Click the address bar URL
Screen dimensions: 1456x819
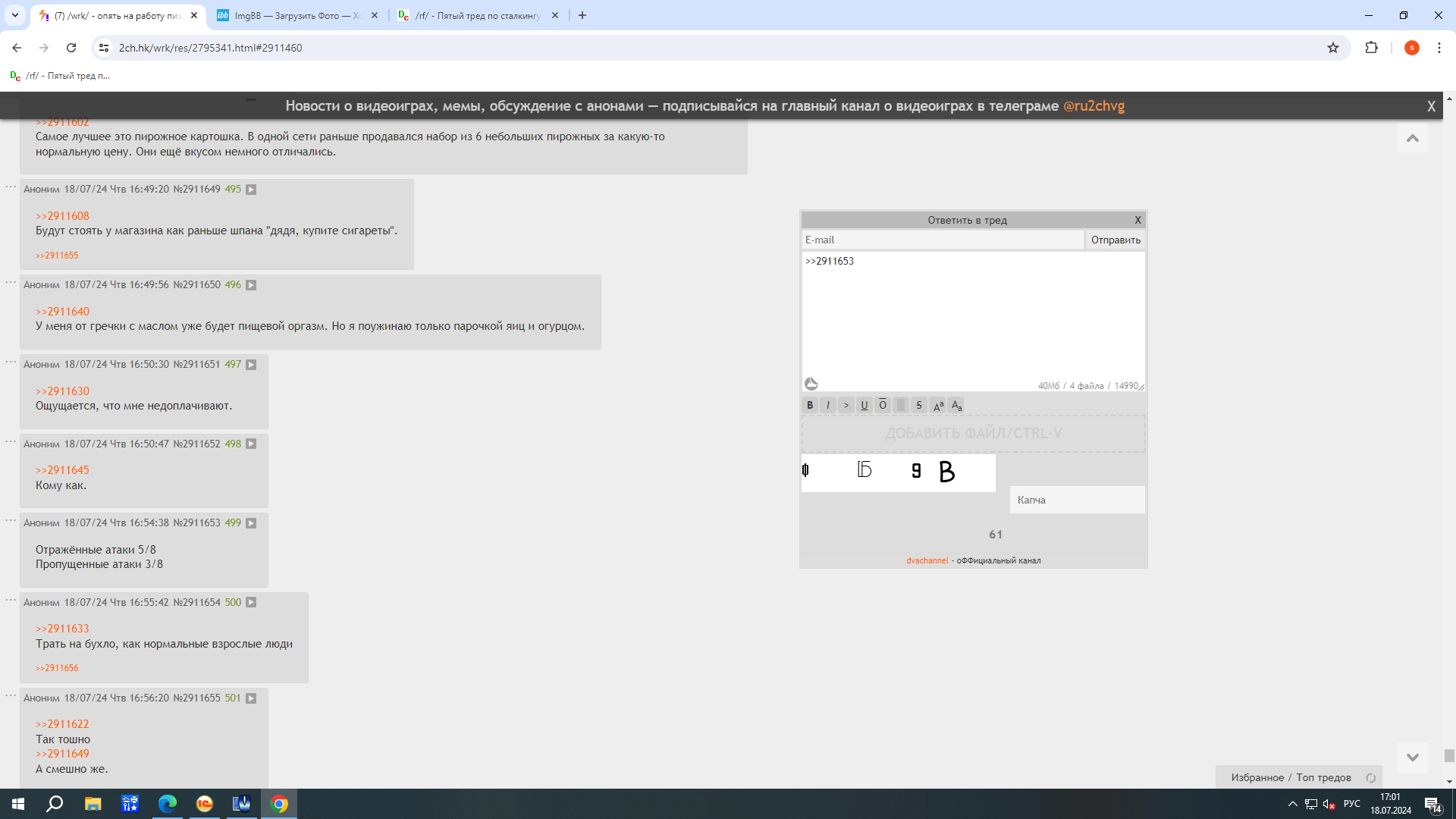(211, 48)
